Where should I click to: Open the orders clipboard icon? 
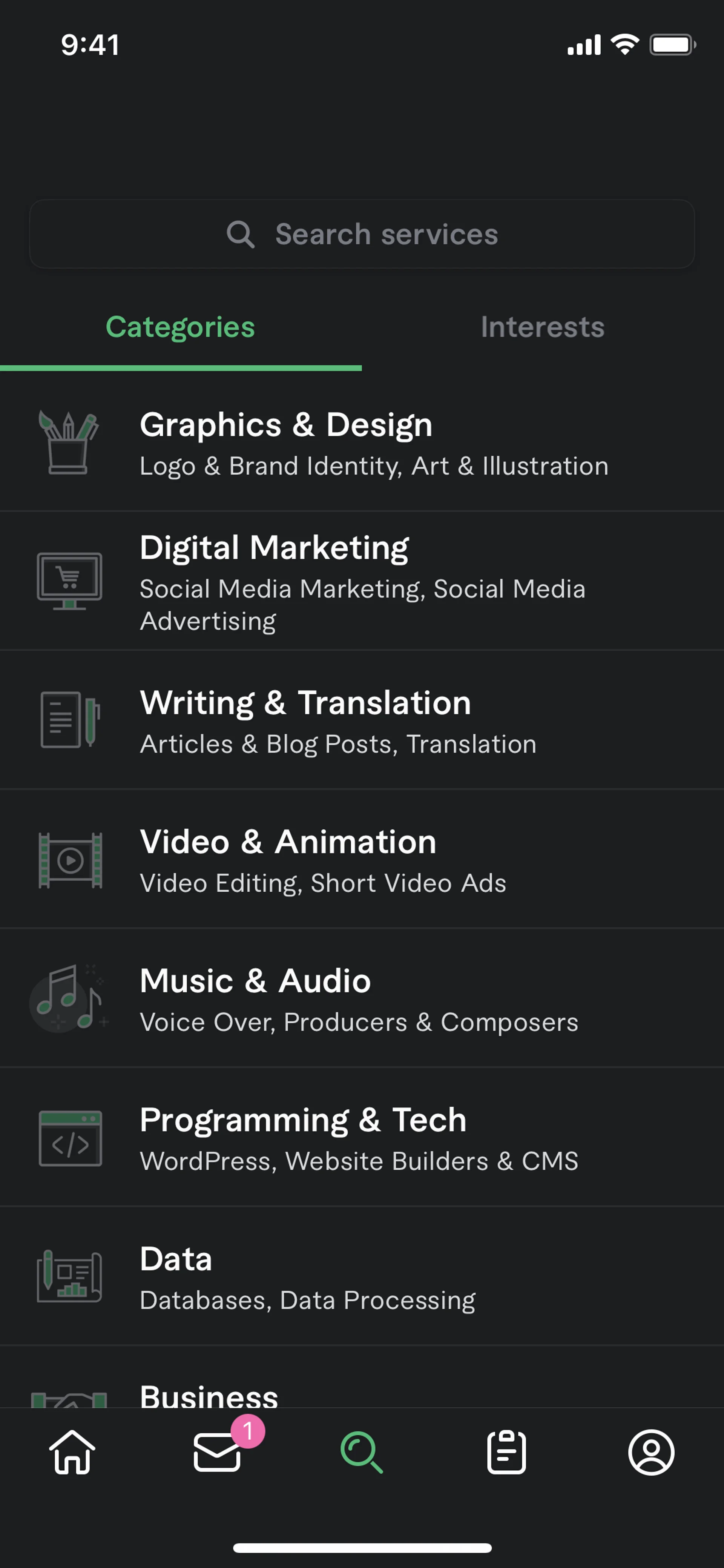coord(506,1452)
